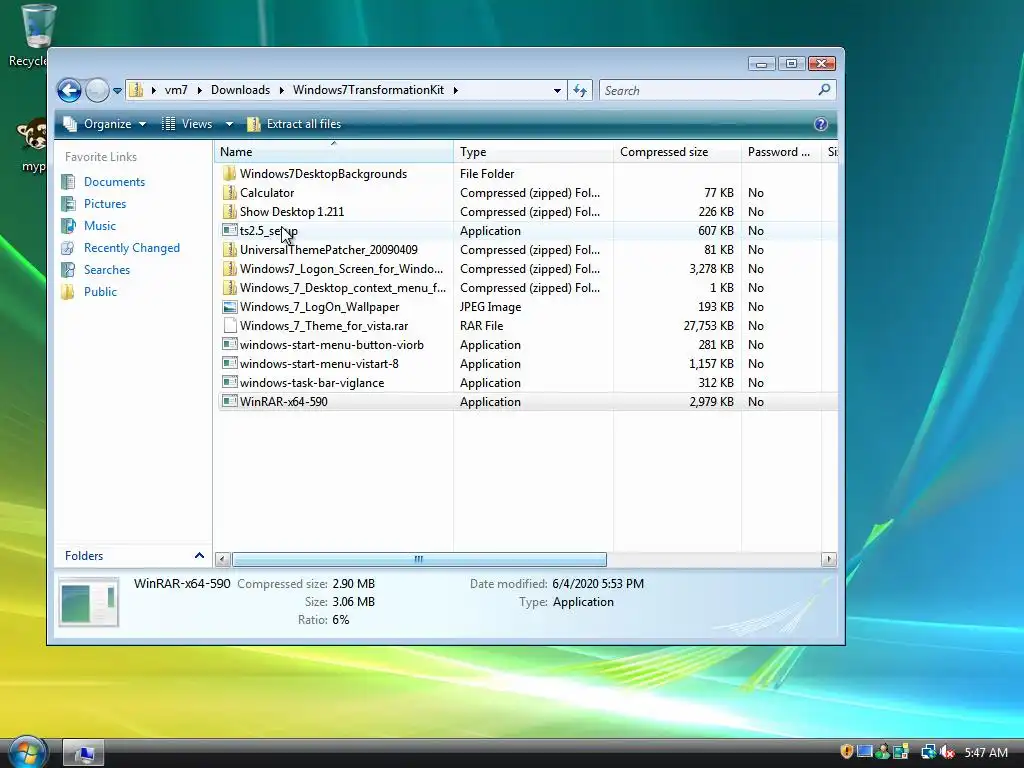
Task: Click the RAR File type cell
Action: (x=481, y=326)
